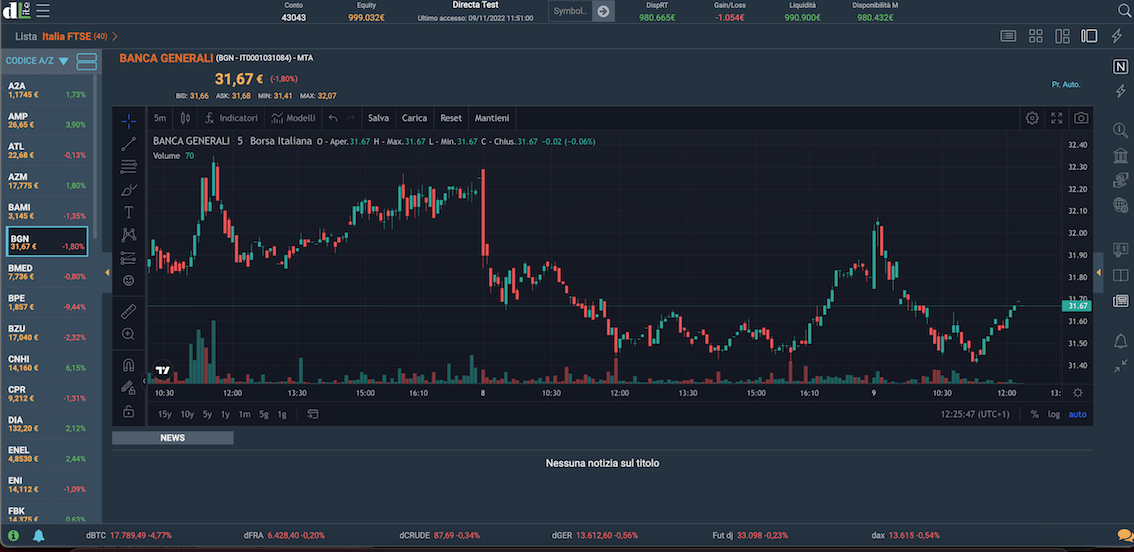This screenshot has height=552, width=1134.
Task: Open chart settings gear icon
Action: (x=1032, y=118)
